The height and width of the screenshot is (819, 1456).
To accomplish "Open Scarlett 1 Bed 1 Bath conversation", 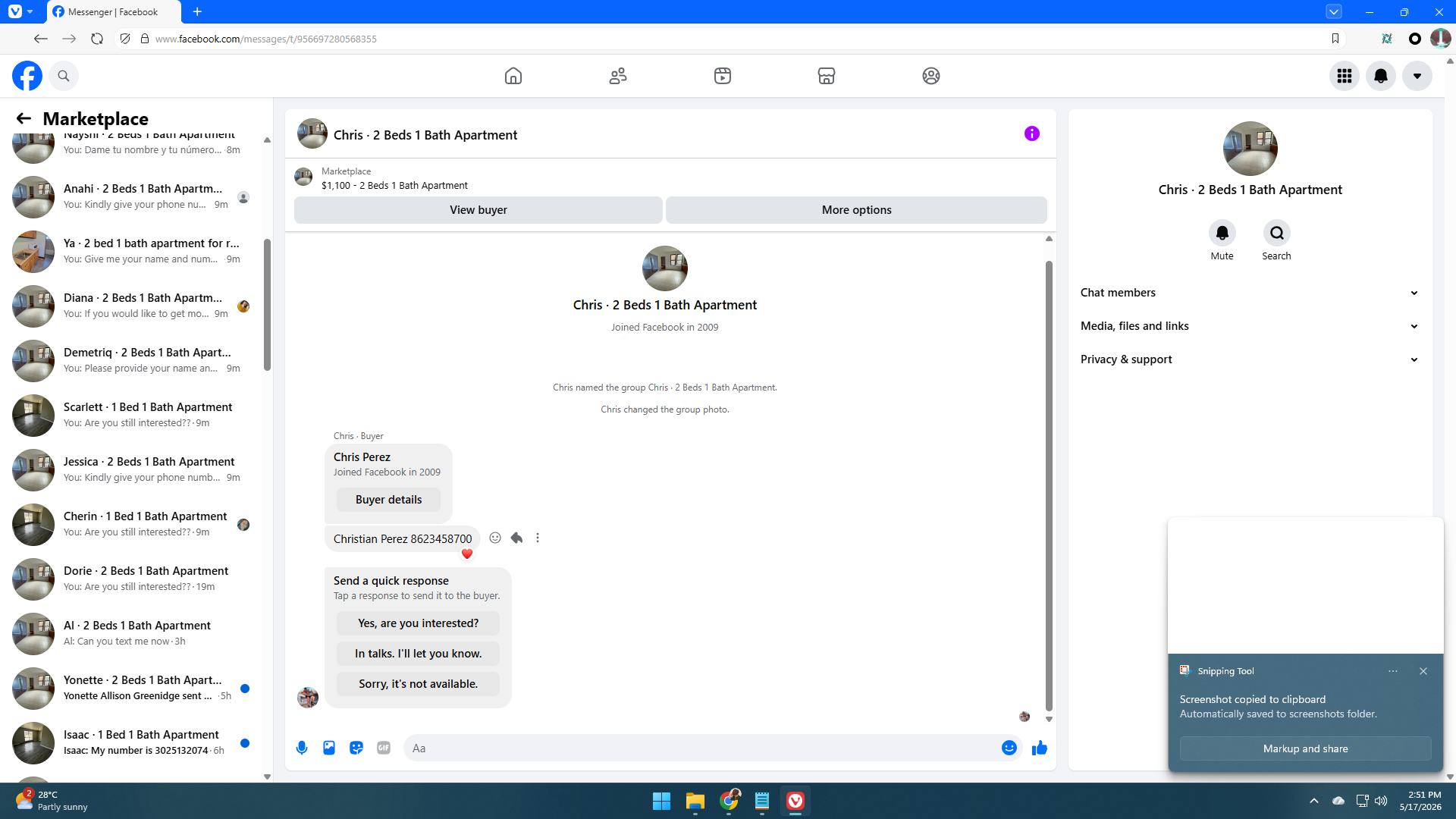I will (133, 416).
